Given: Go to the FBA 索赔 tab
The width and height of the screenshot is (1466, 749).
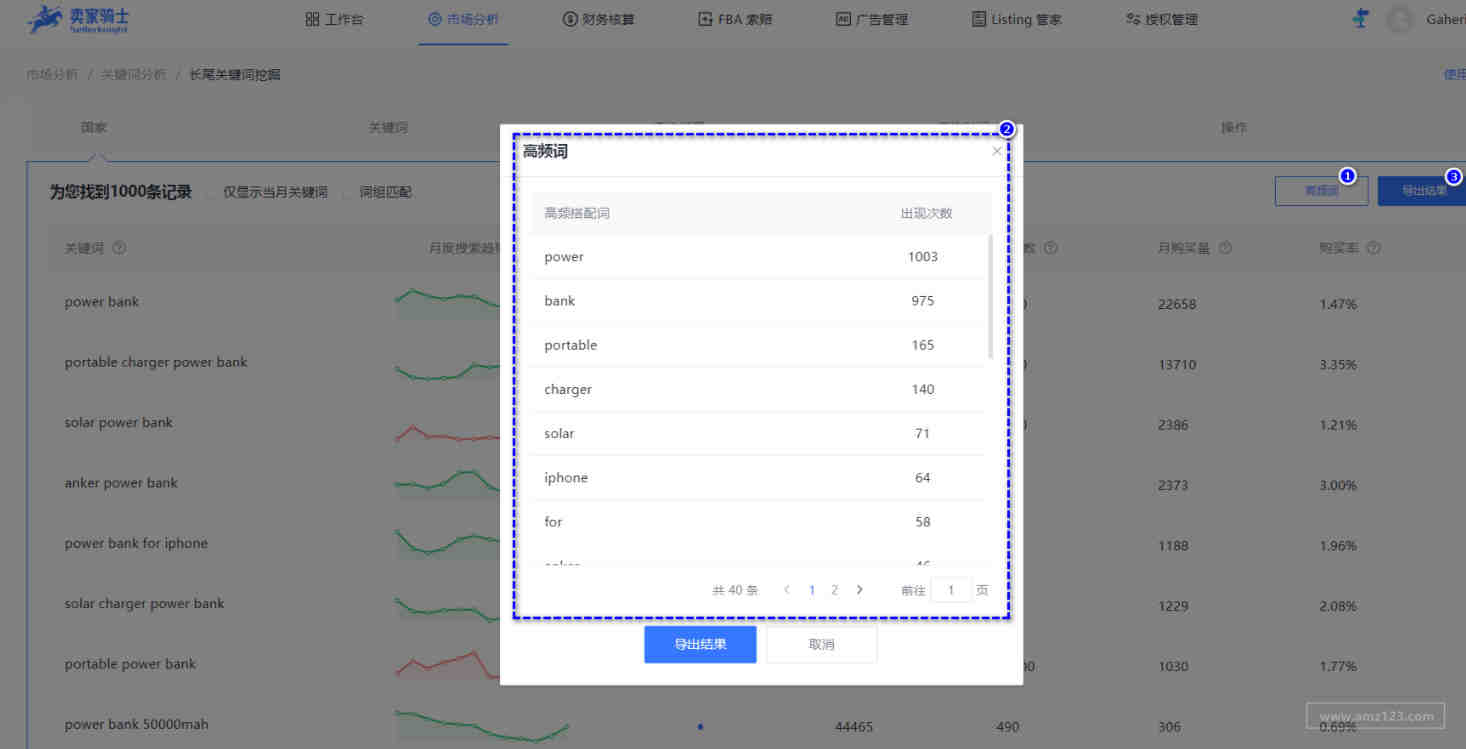Looking at the screenshot, I should (735, 20).
